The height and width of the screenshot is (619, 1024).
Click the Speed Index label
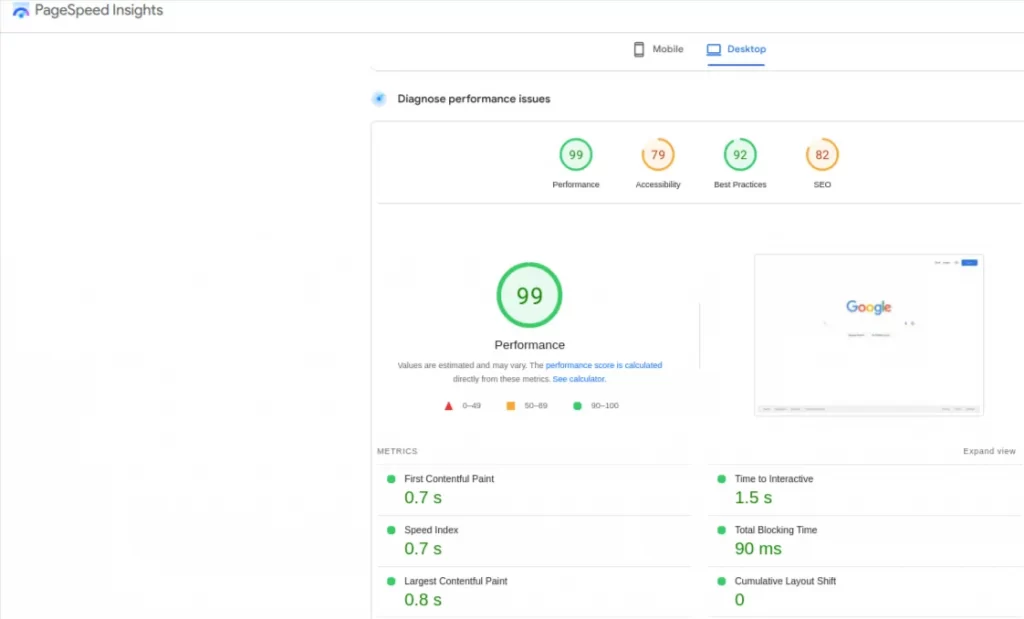coord(431,530)
